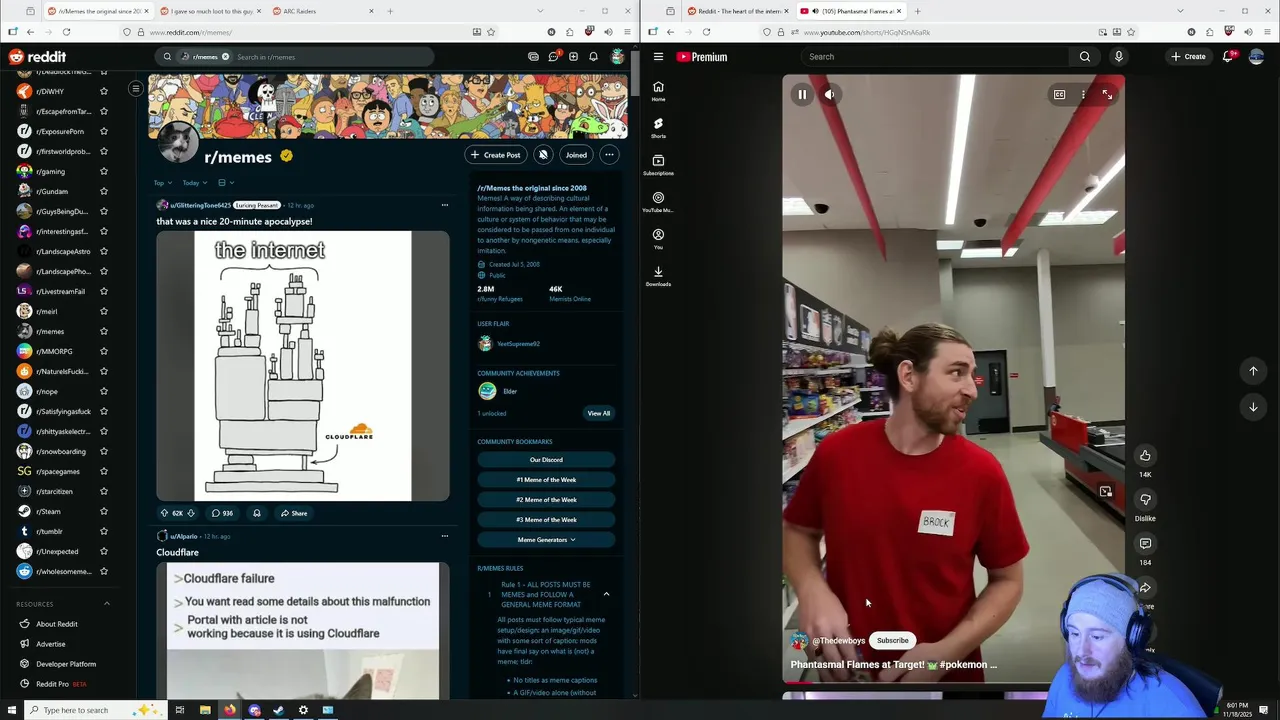The width and height of the screenshot is (1280, 720).
Task: Open Our Discord community bookmark
Action: coord(546,460)
